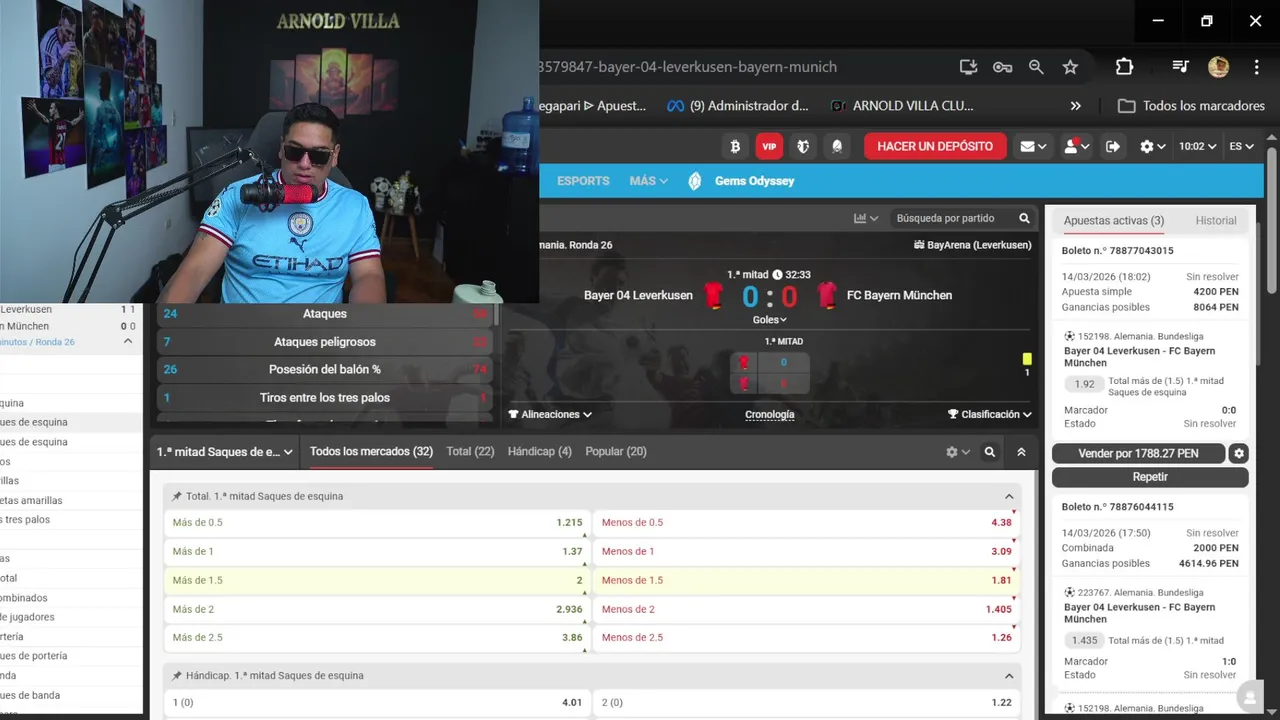1280x720 pixels.
Task: Select the Hándicap (4) tab
Action: 540,452
